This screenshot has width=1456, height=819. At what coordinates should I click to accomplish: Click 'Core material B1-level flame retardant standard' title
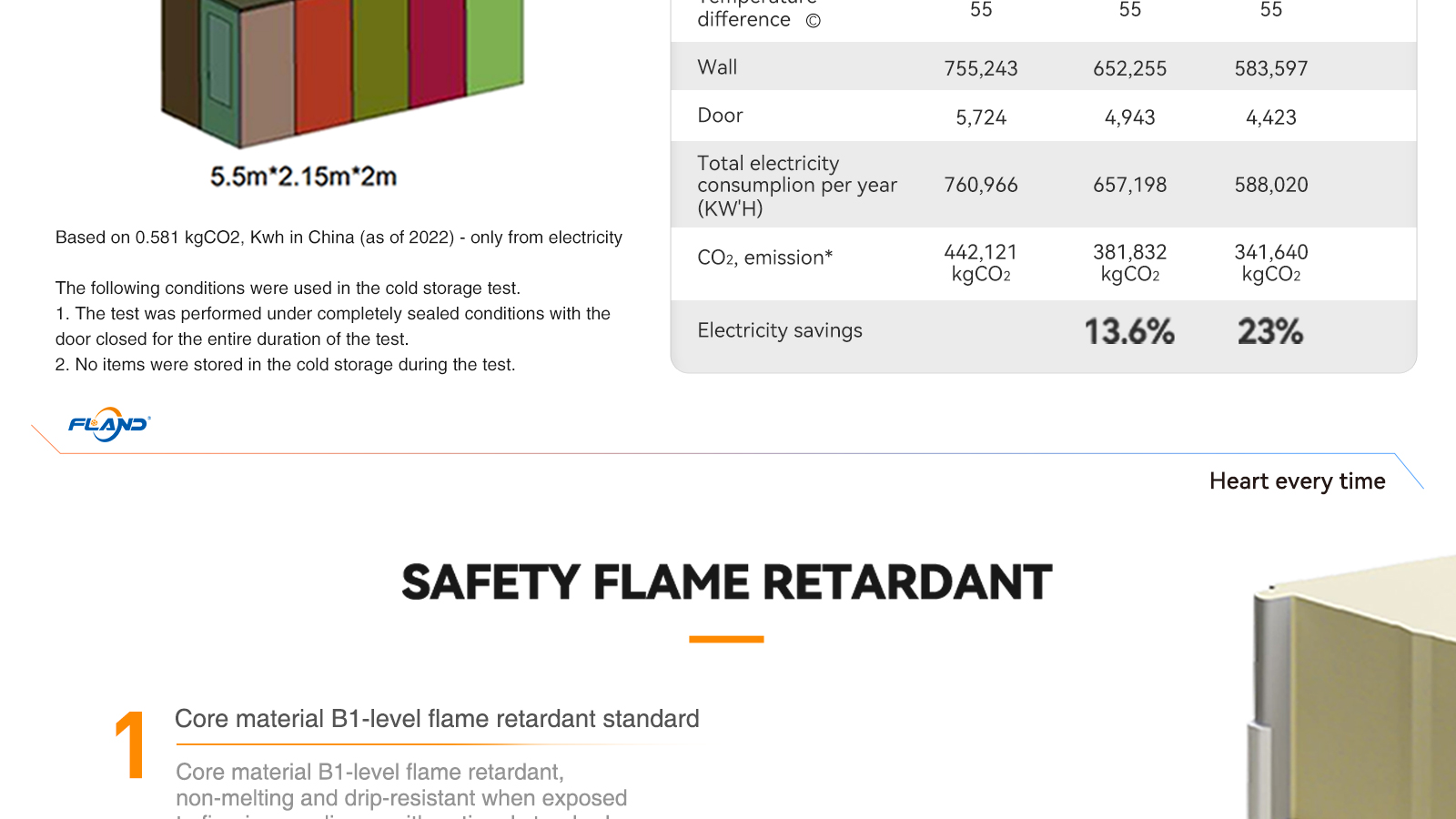click(437, 719)
